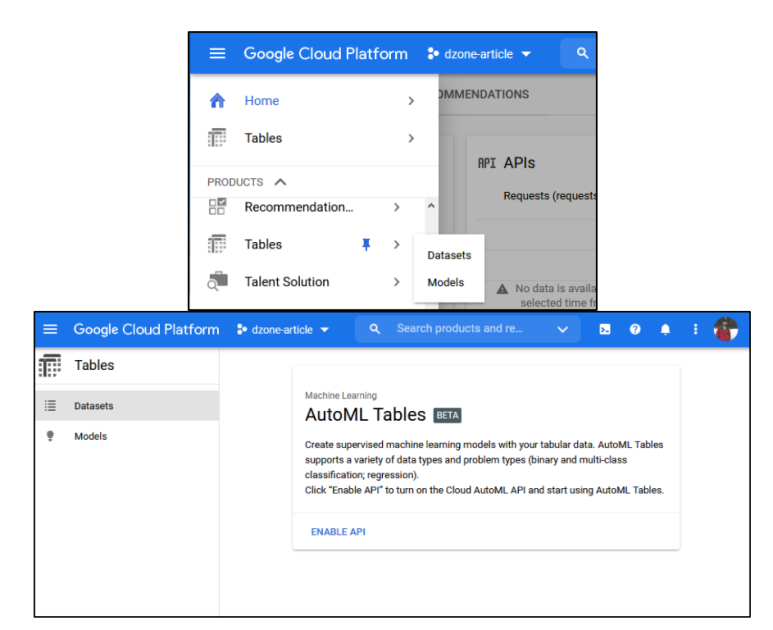
Task: Open hamburger menu in upper console window
Action: pyautogui.click(x=217, y=53)
